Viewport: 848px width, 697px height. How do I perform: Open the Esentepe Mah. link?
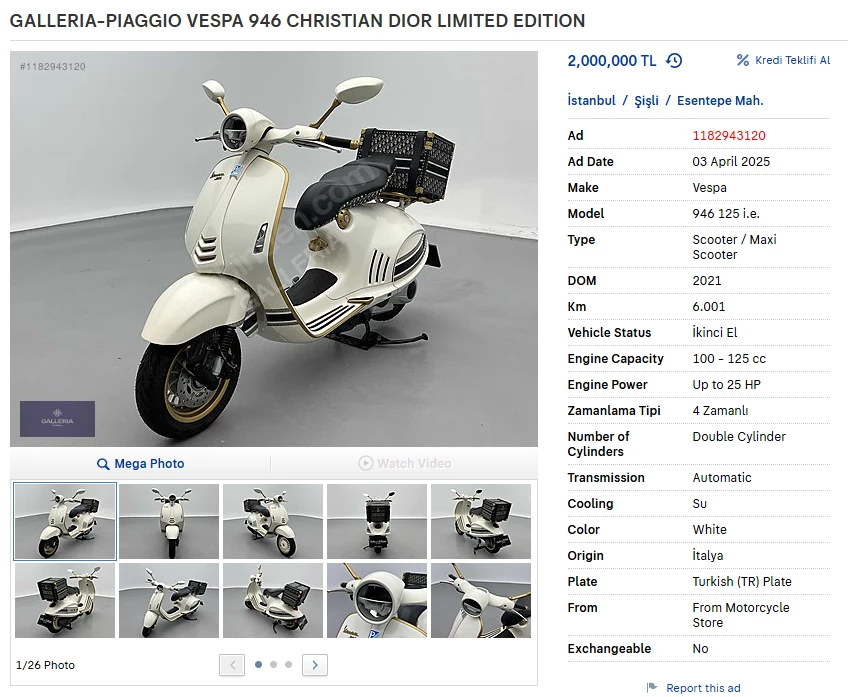tap(720, 101)
